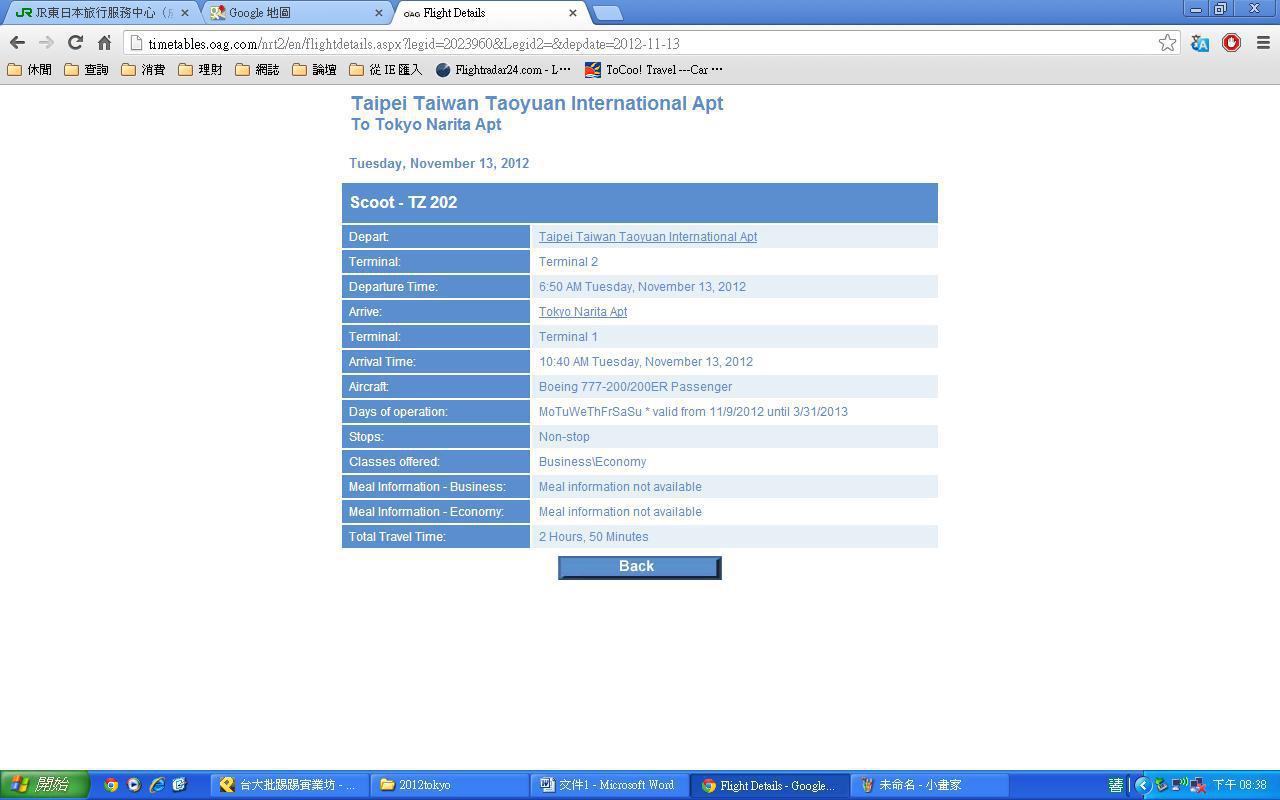This screenshot has height=800, width=1280.
Task: Open a new browser tab
Action: pos(607,13)
